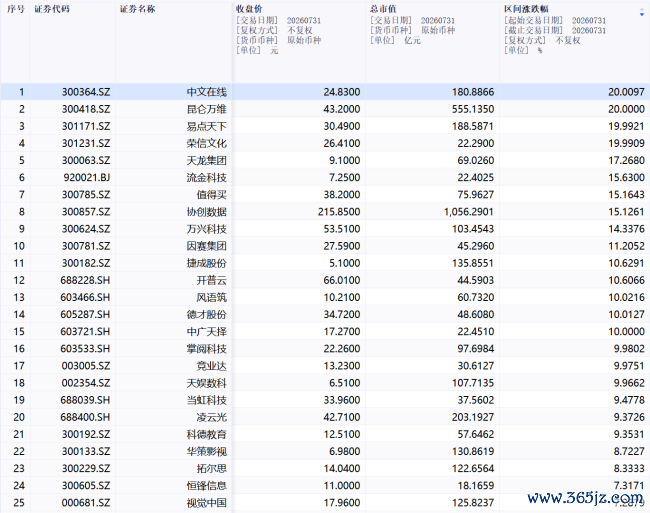Select stock code 000681.SZ
Image resolution: width=650 pixels, height=513 pixels.
(x=86, y=503)
